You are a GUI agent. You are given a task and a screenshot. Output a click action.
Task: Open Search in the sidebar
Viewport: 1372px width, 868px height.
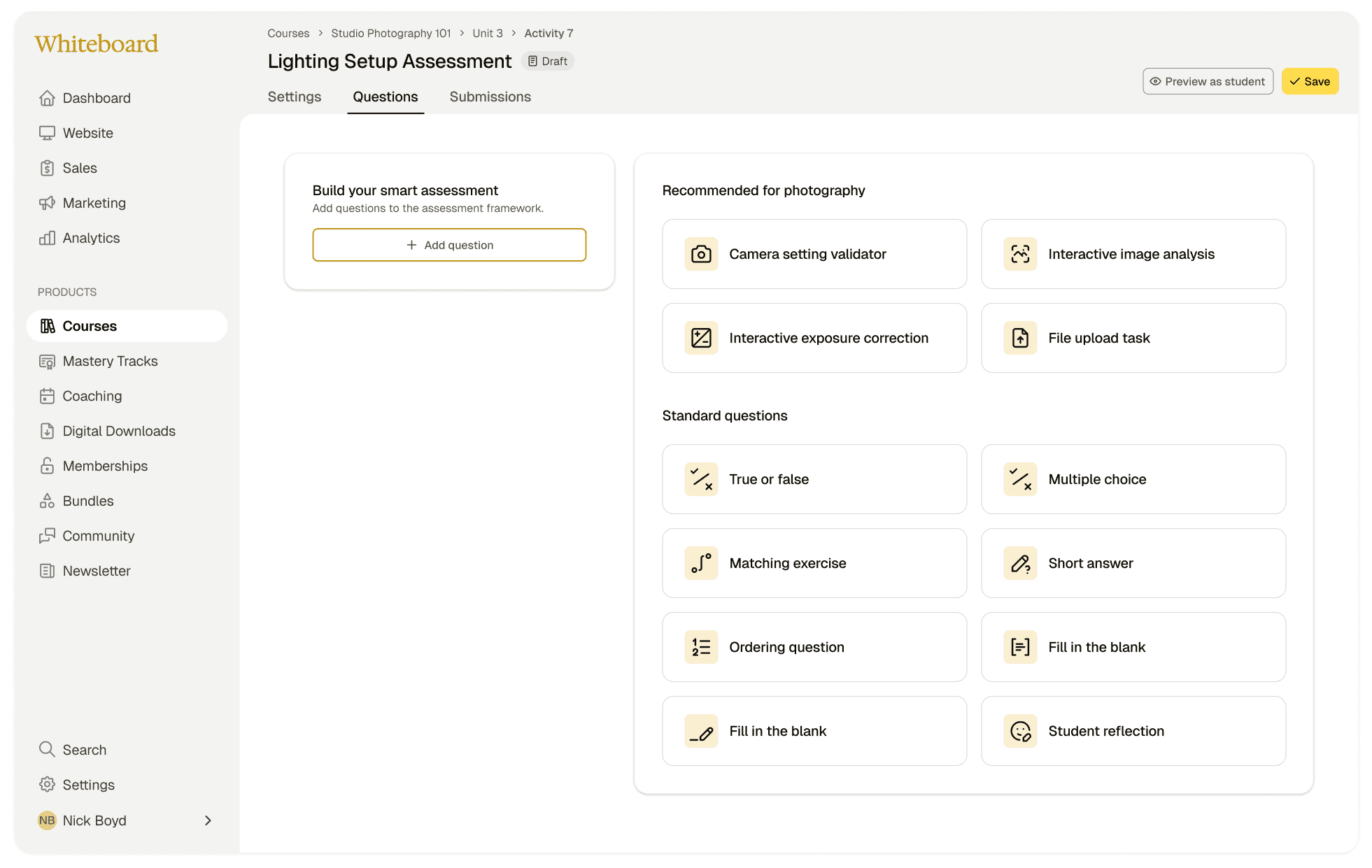pyautogui.click(x=84, y=750)
